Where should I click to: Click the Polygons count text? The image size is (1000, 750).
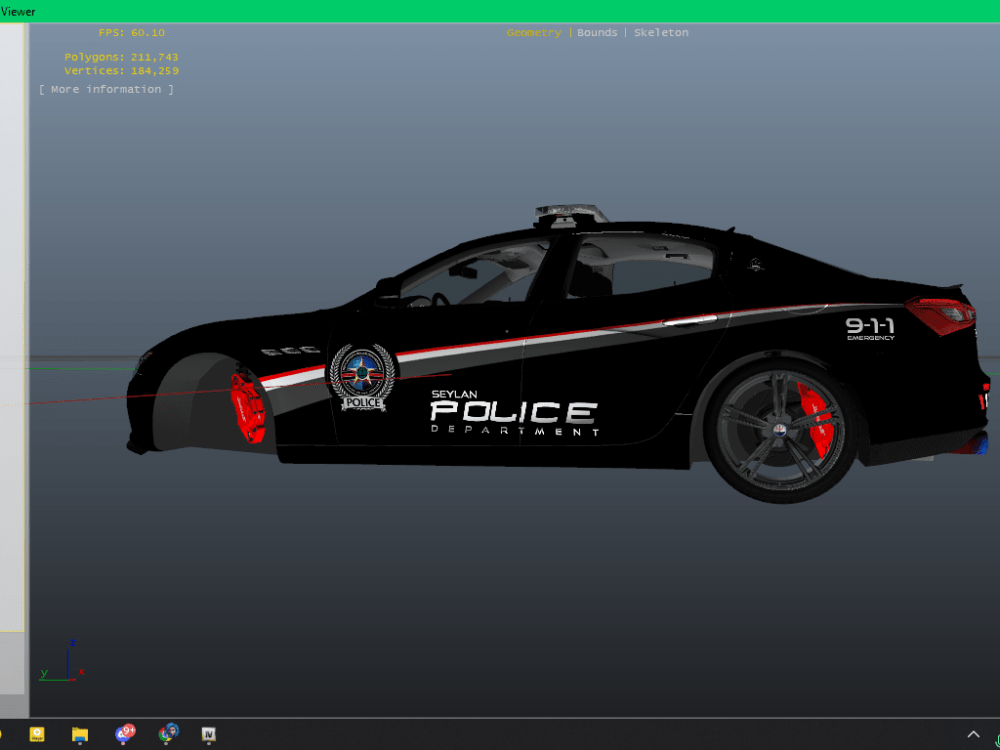[x=120, y=57]
